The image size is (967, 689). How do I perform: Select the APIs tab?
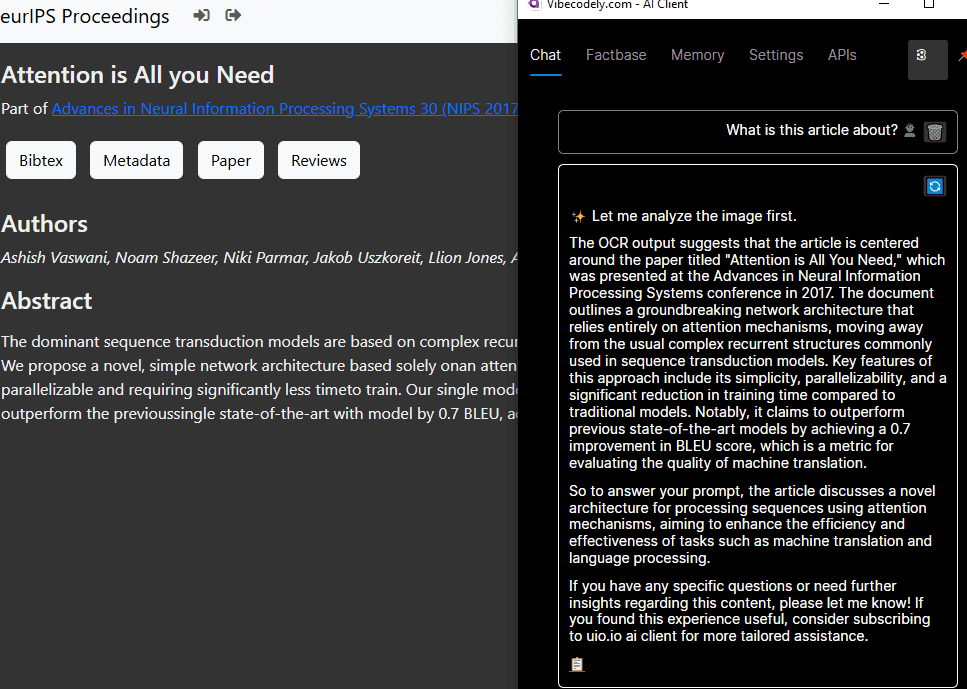[842, 55]
